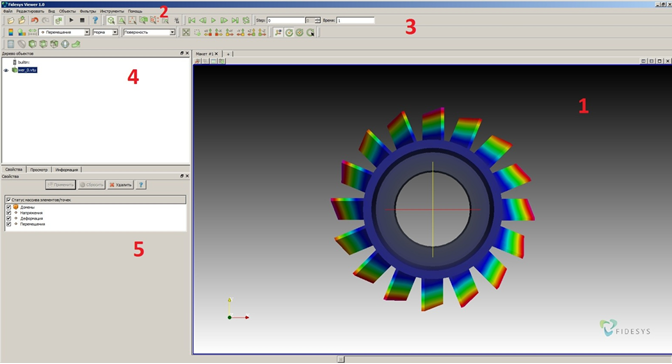Open the Поверхность representation dropdown
Image resolution: width=672 pixels, height=364 pixels.
pos(149,32)
